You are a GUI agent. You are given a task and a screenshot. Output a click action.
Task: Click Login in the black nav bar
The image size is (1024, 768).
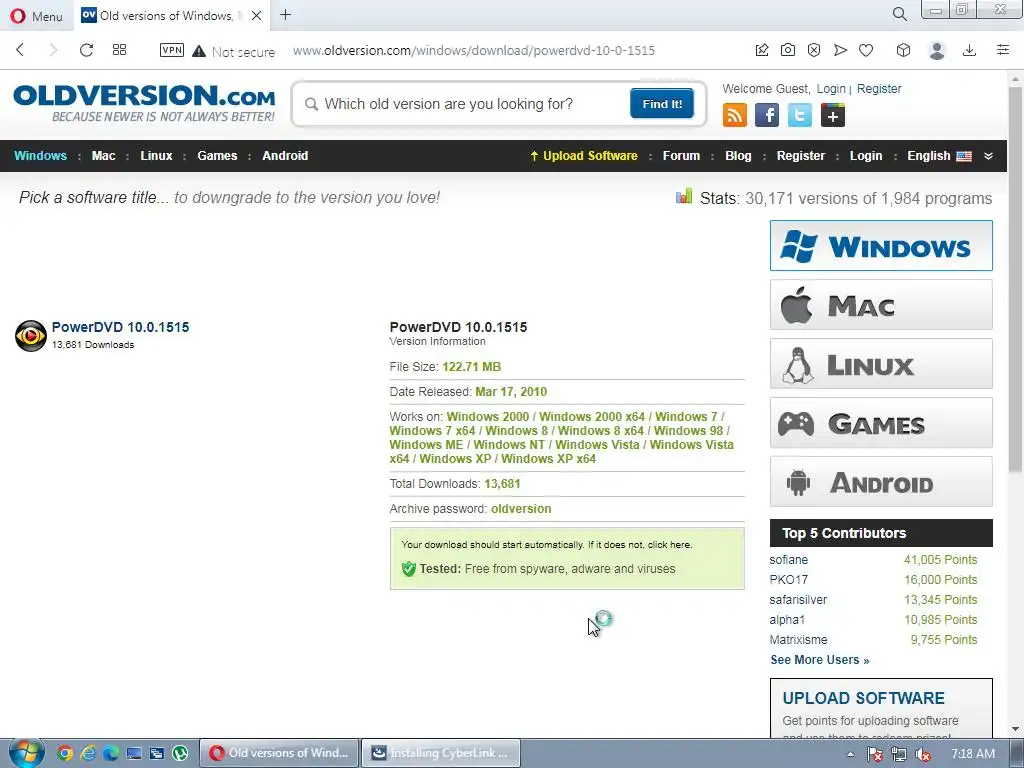[866, 155]
